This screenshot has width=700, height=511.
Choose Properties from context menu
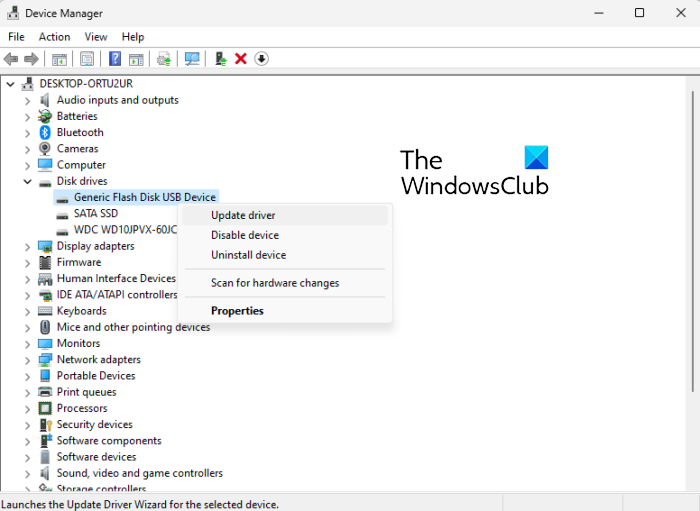click(285, 311)
